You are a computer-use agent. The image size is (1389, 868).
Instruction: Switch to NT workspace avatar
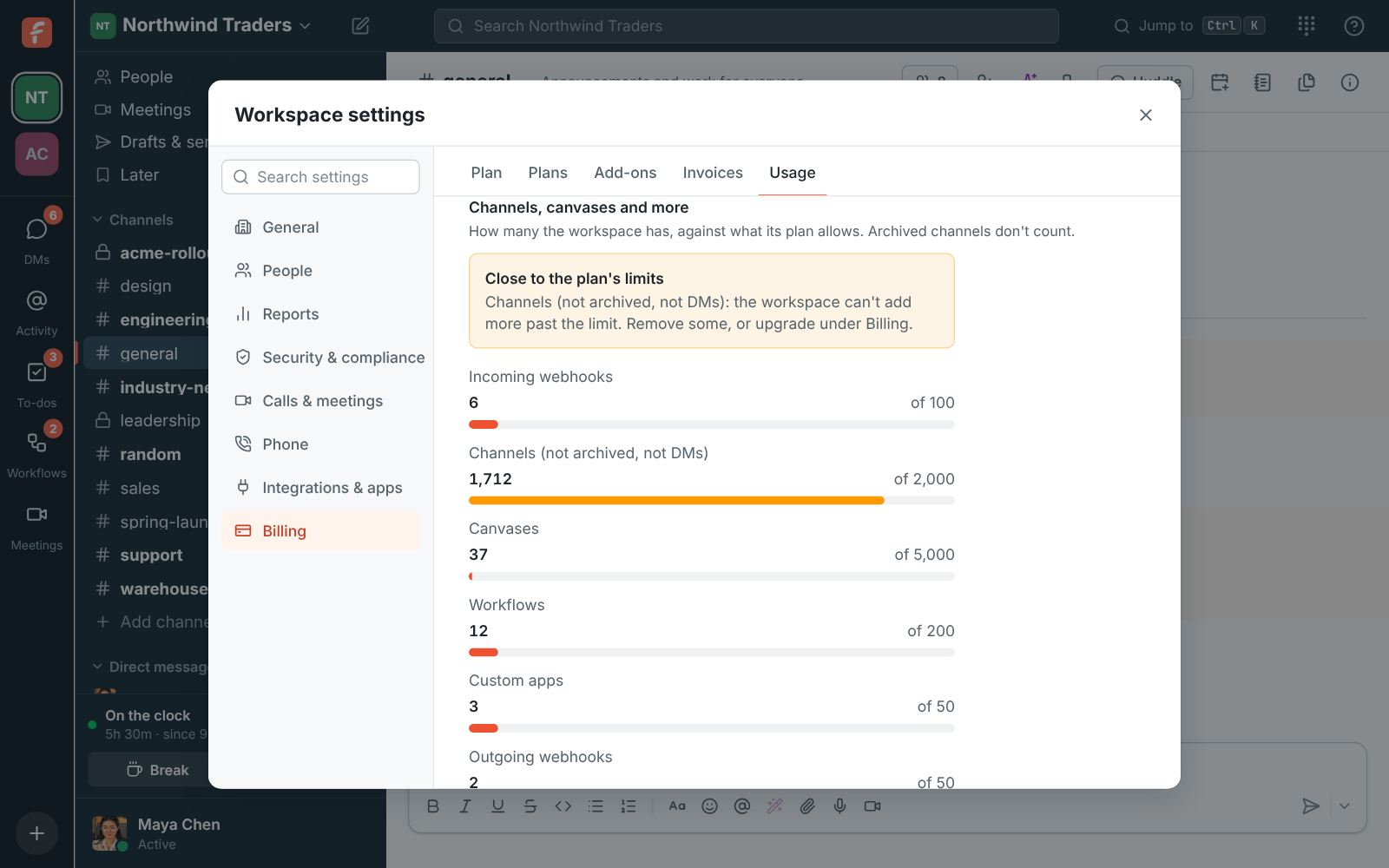point(36,97)
